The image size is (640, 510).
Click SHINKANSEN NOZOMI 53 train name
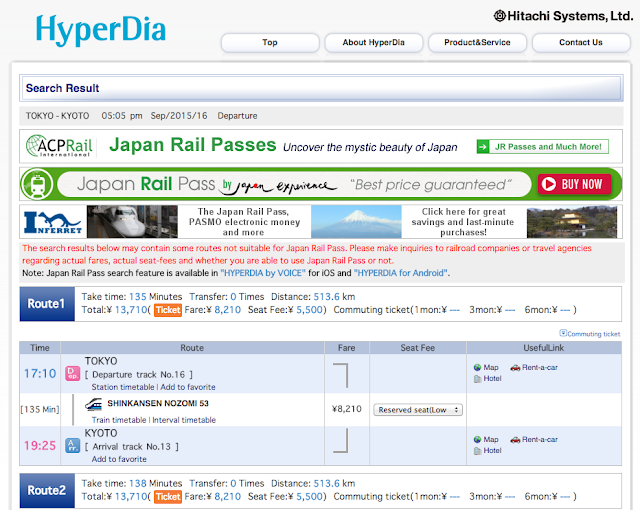click(158, 403)
